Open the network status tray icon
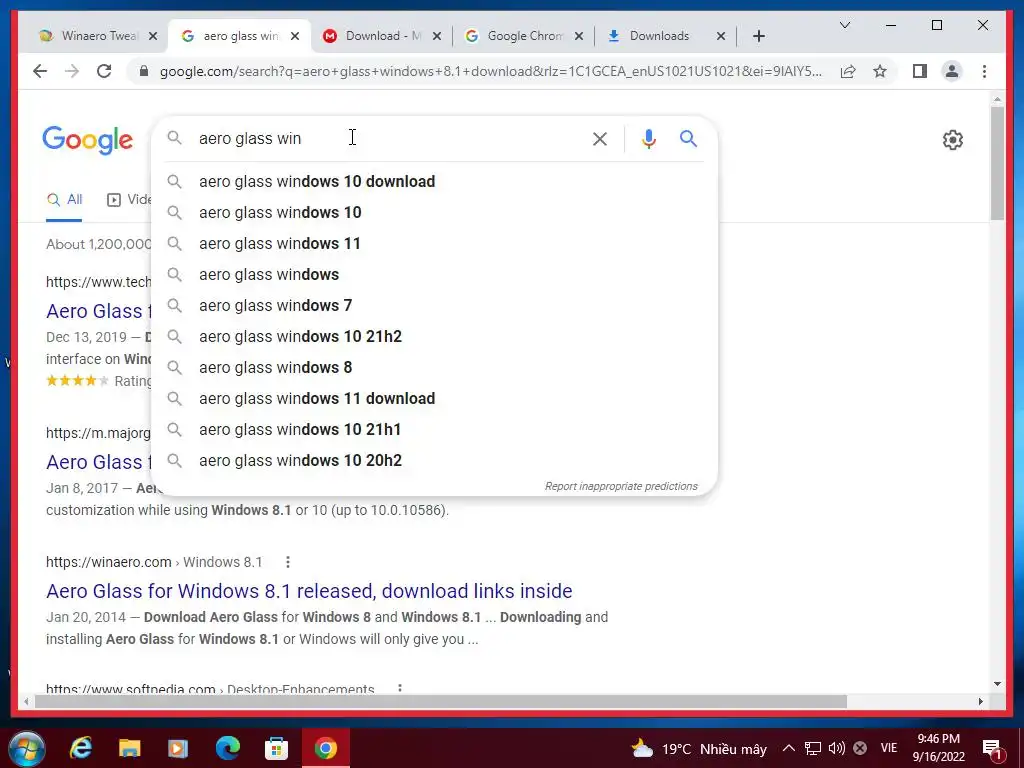This screenshot has width=1024, height=768. [x=812, y=748]
